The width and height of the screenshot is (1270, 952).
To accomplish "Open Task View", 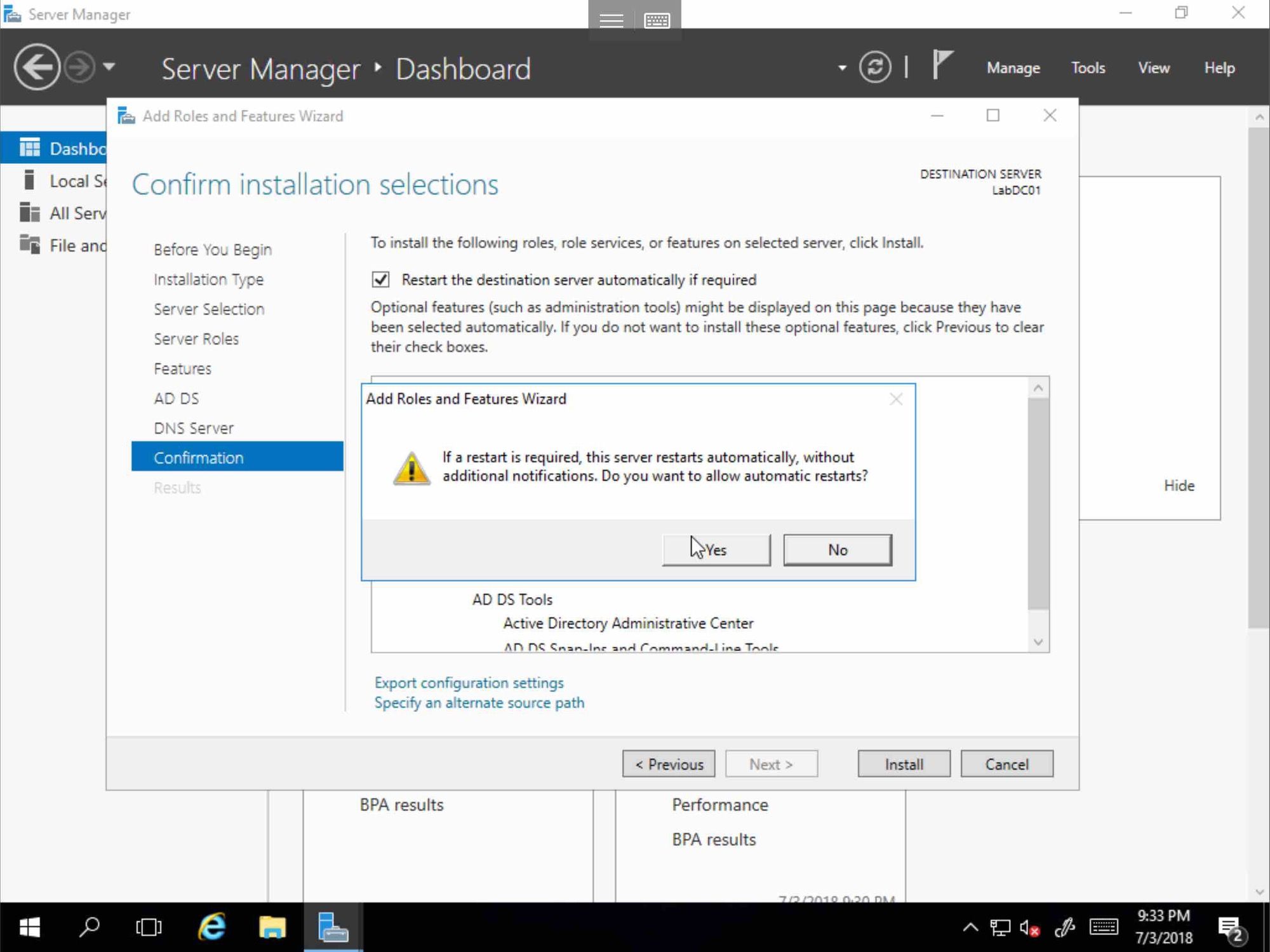I will 149,927.
